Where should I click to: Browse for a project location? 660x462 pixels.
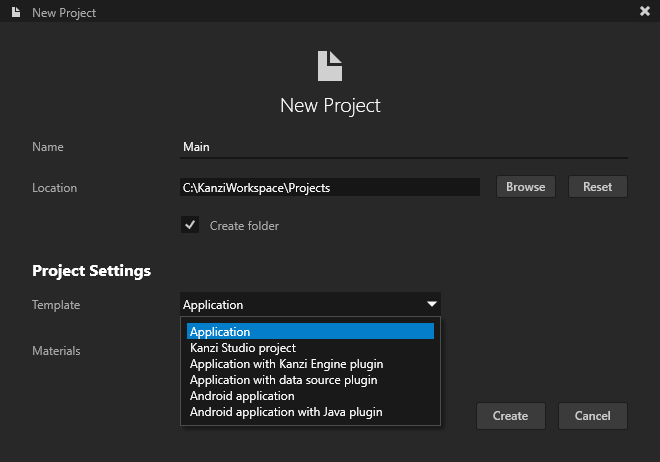click(526, 187)
